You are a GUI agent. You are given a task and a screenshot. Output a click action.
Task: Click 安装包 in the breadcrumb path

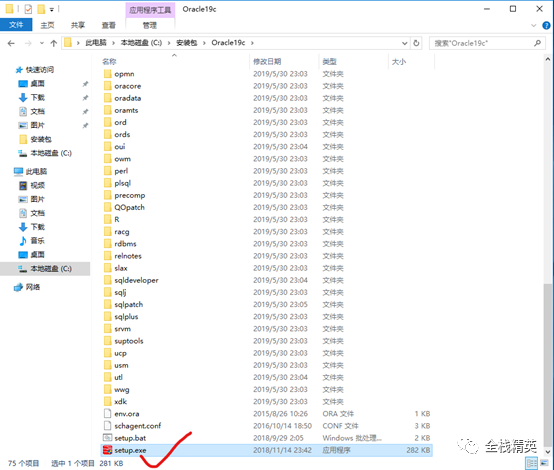click(186, 43)
